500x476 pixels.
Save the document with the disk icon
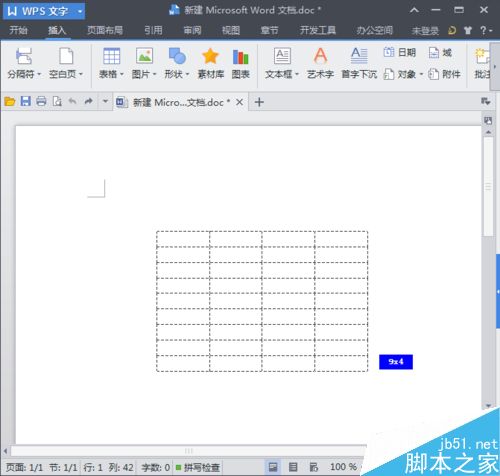pos(26,101)
